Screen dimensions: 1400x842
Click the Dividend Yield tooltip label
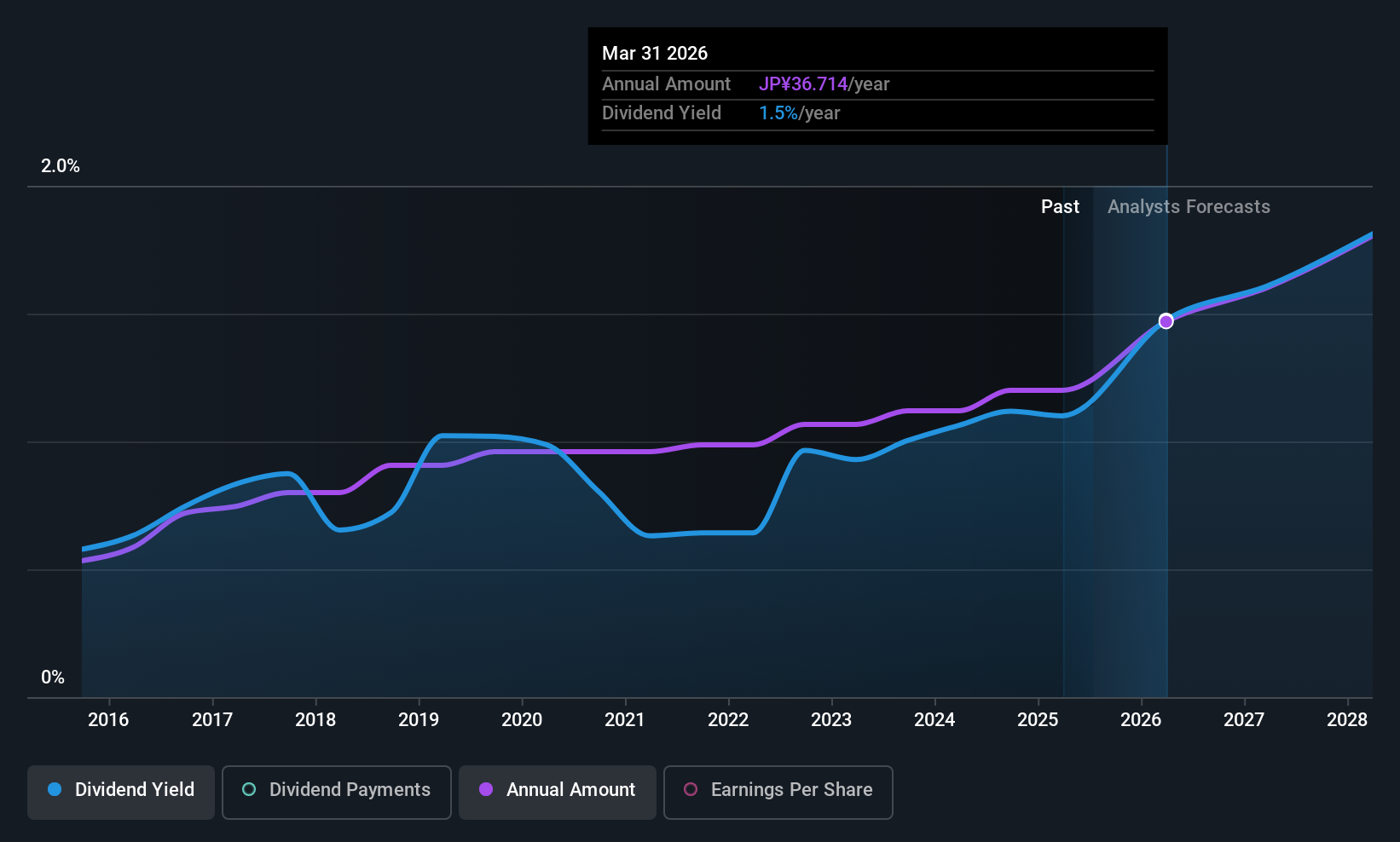click(662, 113)
